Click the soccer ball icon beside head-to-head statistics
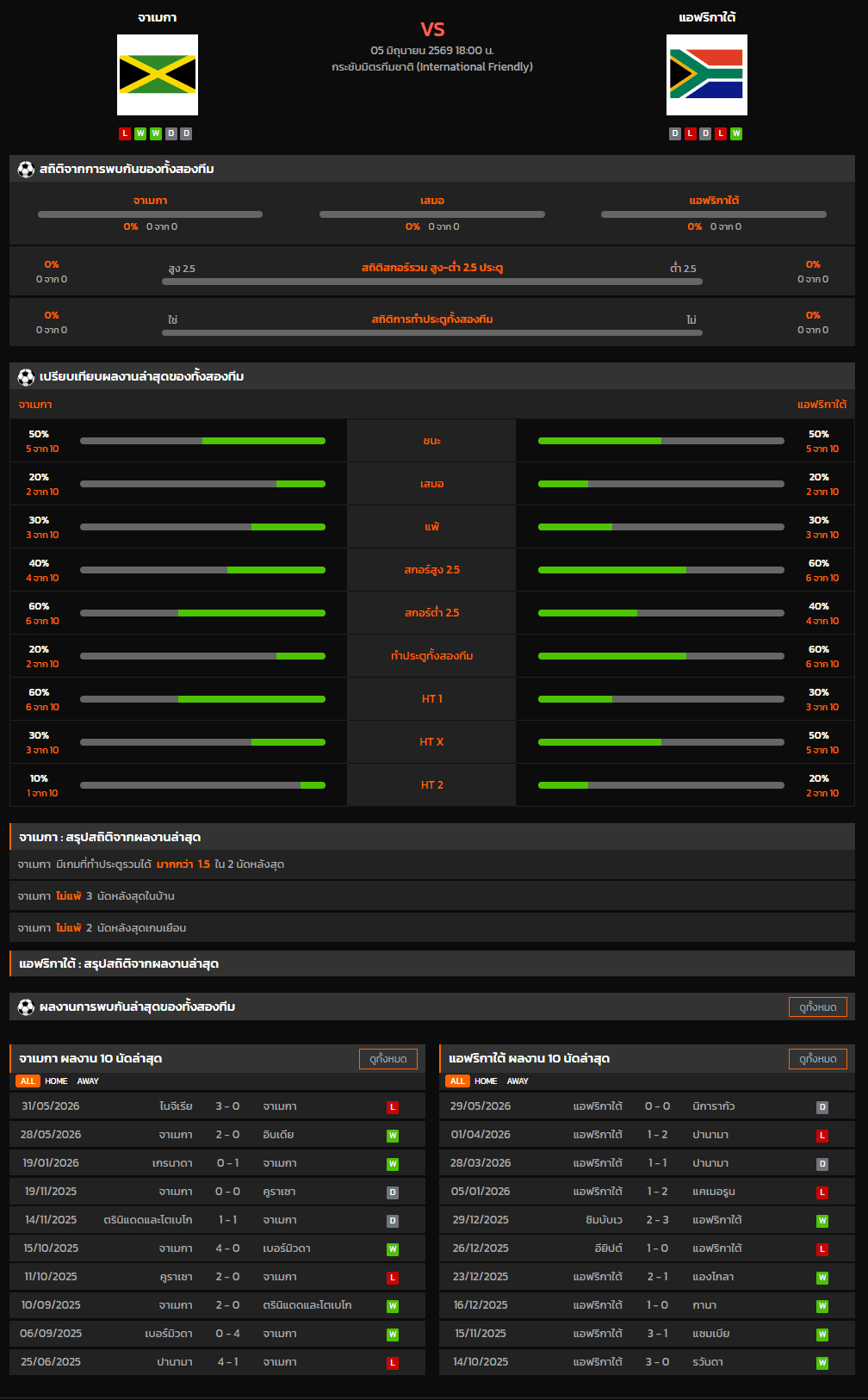The width and height of the screenshot is (868, 1400). click(26, 169)
